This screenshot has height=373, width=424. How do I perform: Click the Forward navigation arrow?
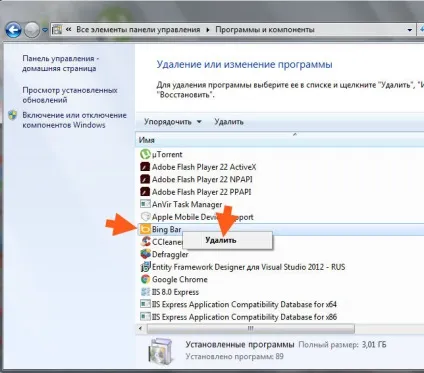pyautogui.click(x=32, y=30)
